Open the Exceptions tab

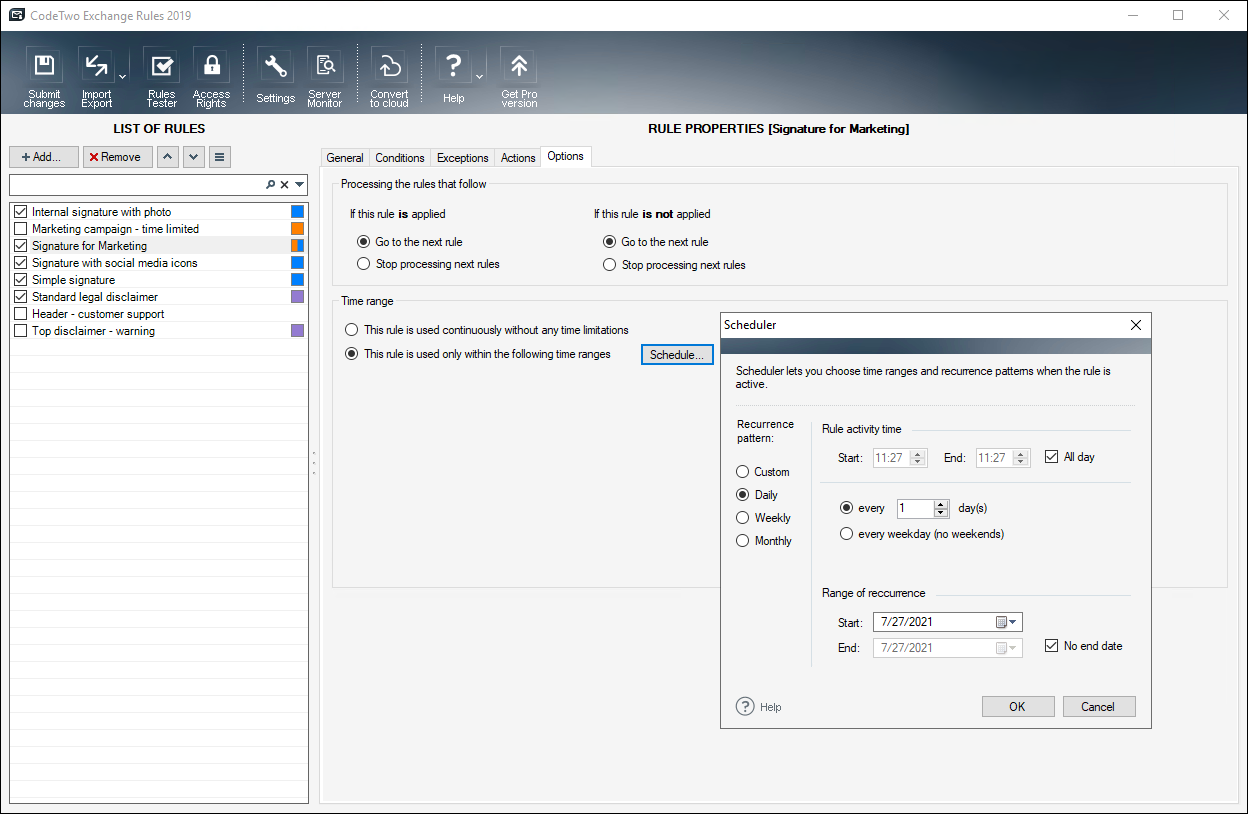coord(463,158)
